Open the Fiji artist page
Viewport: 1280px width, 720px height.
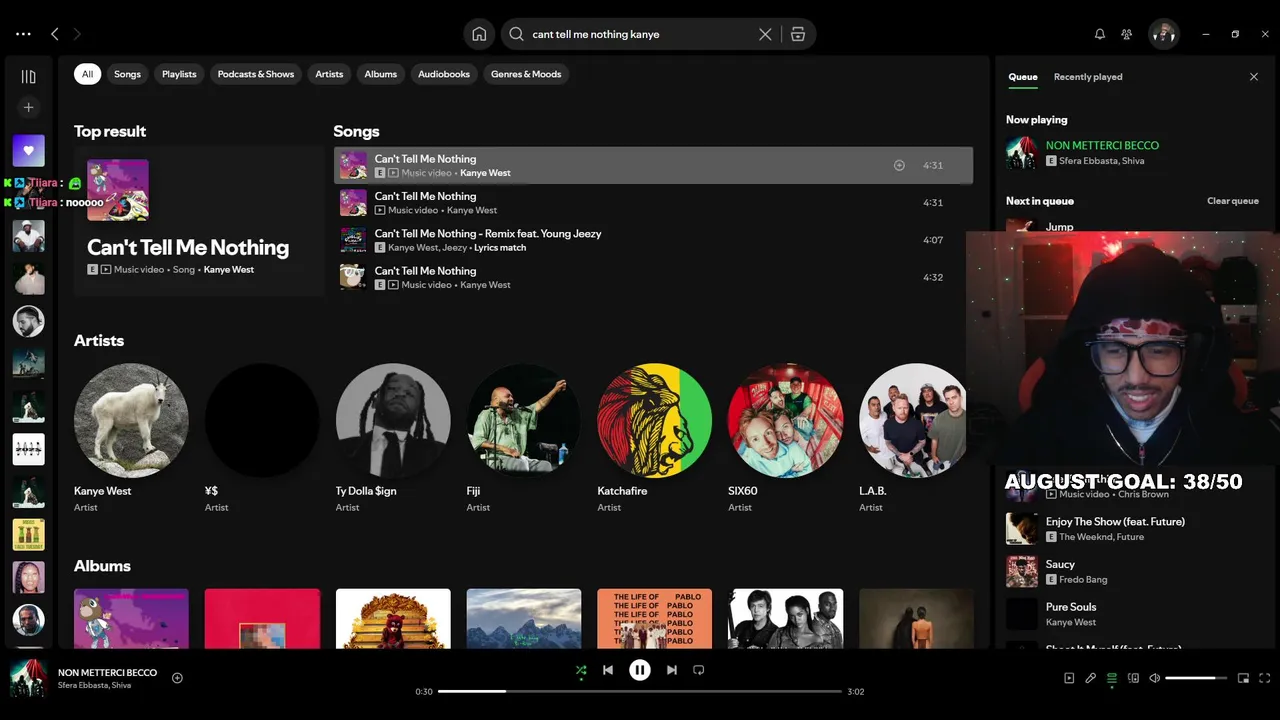pyautogui.click(x=524, y=420)
